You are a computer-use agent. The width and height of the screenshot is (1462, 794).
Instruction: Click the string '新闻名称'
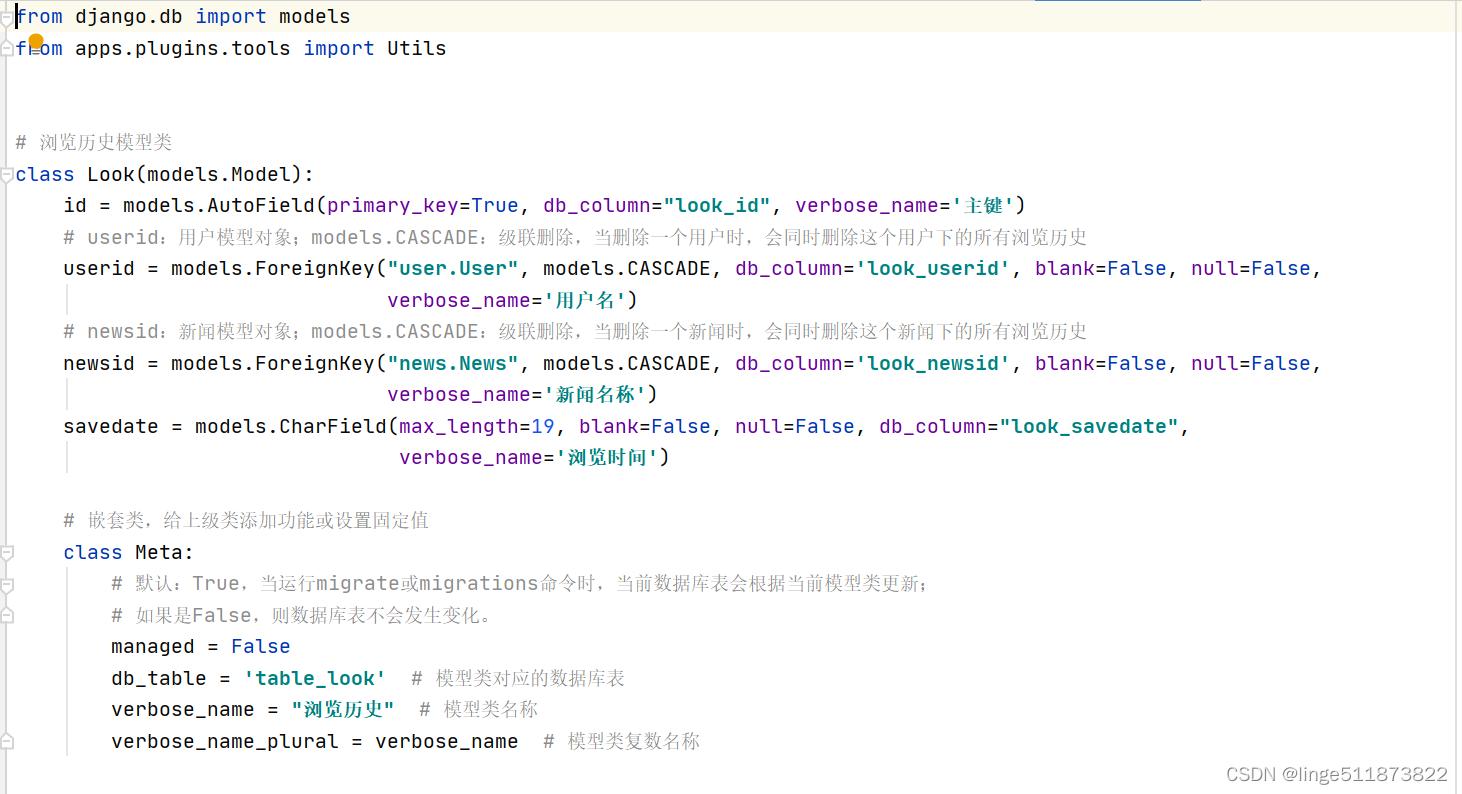point(595,394)
